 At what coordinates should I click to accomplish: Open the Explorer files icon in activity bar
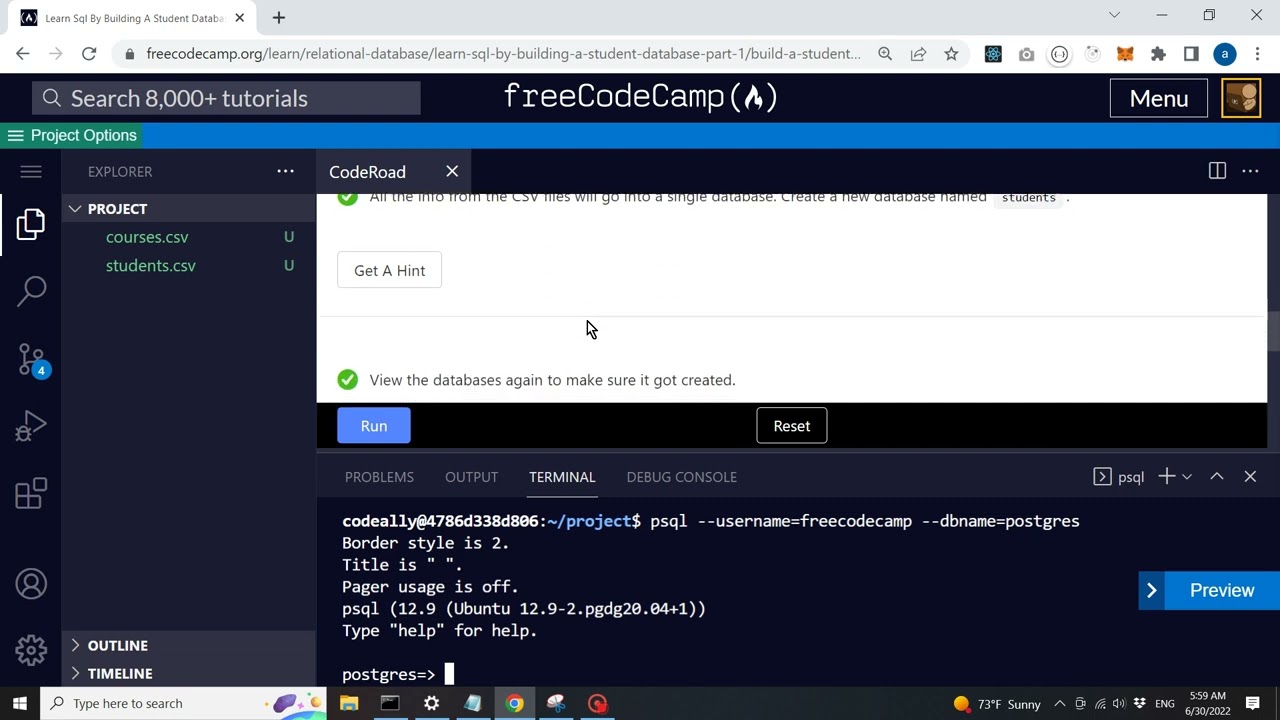pyautogui.click(x=31, y=224)
